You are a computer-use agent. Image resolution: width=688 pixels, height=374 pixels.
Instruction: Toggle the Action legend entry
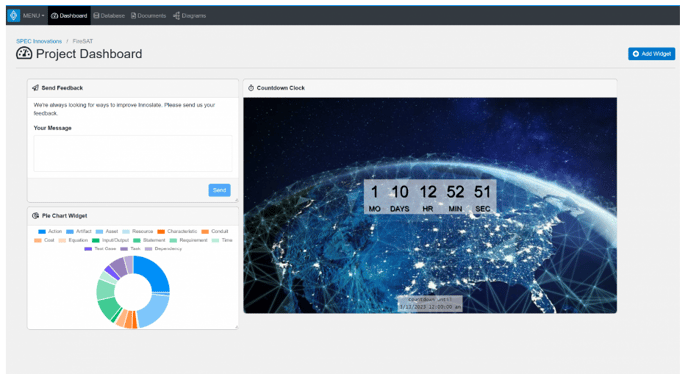(x=50, y=231)
